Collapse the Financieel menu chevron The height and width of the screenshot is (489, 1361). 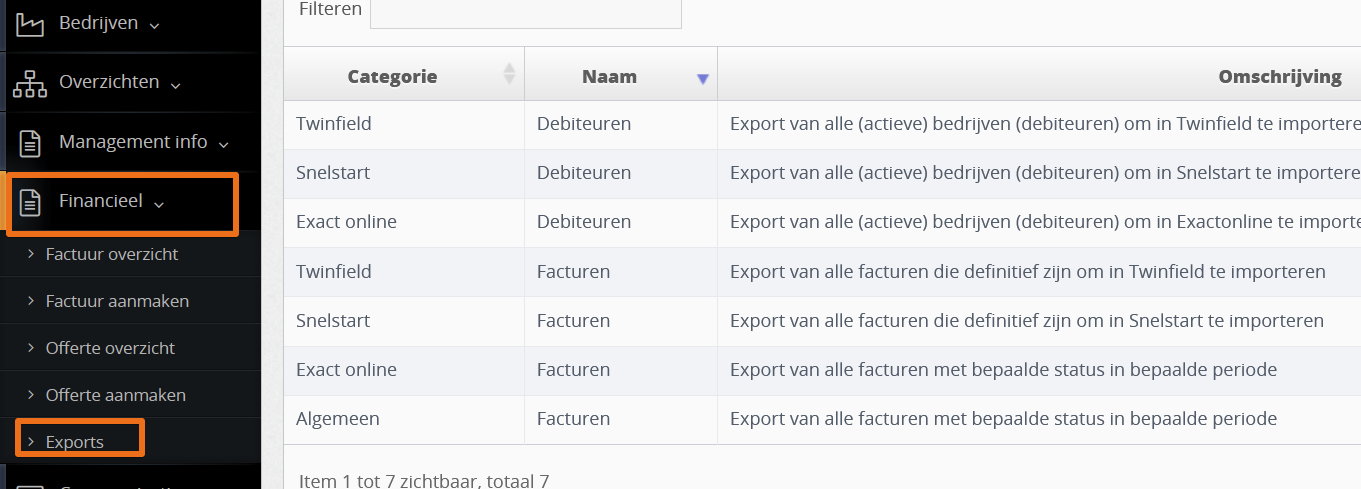(x=158, y=205)
